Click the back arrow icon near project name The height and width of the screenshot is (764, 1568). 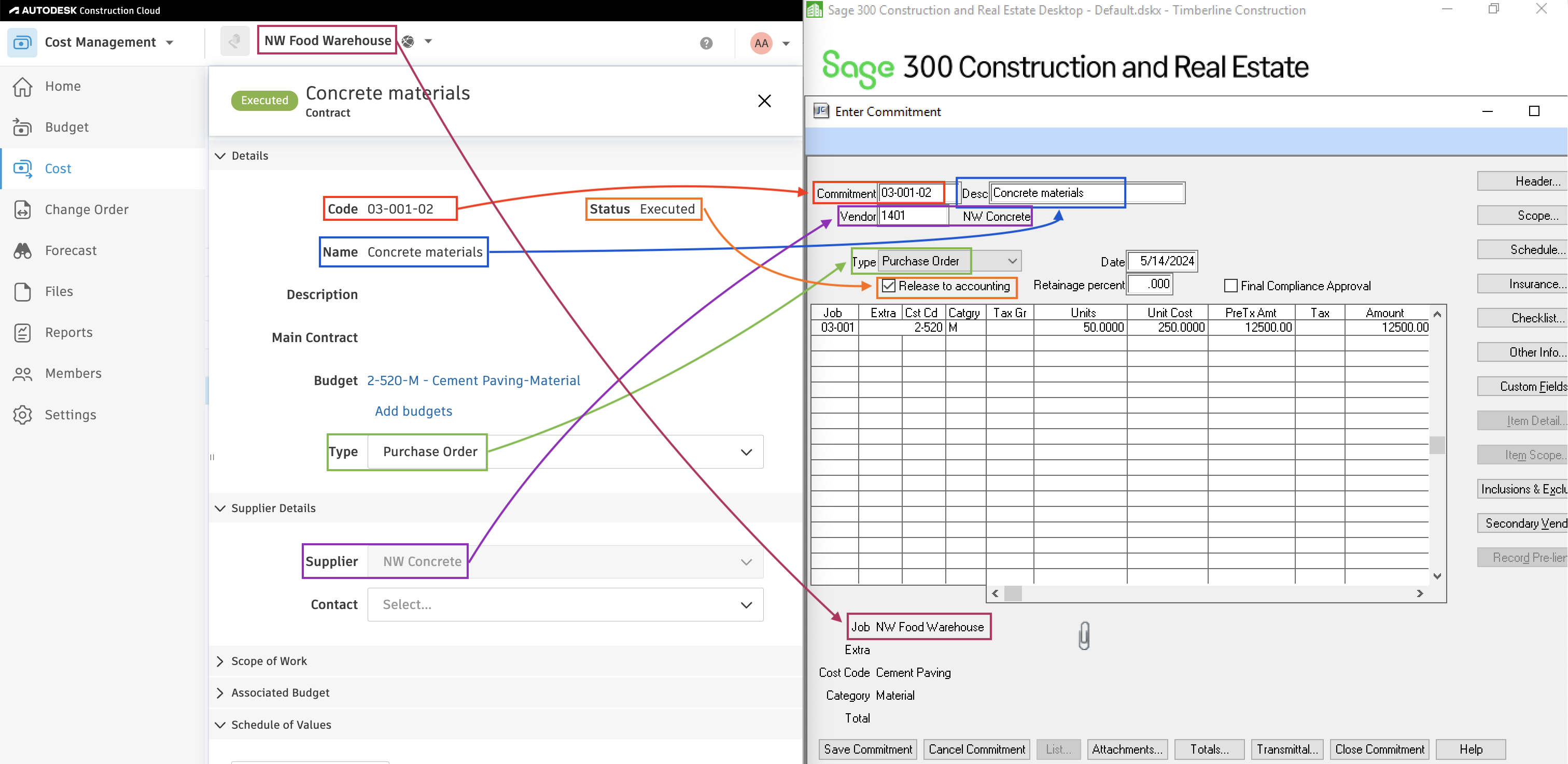click(234, 41)
